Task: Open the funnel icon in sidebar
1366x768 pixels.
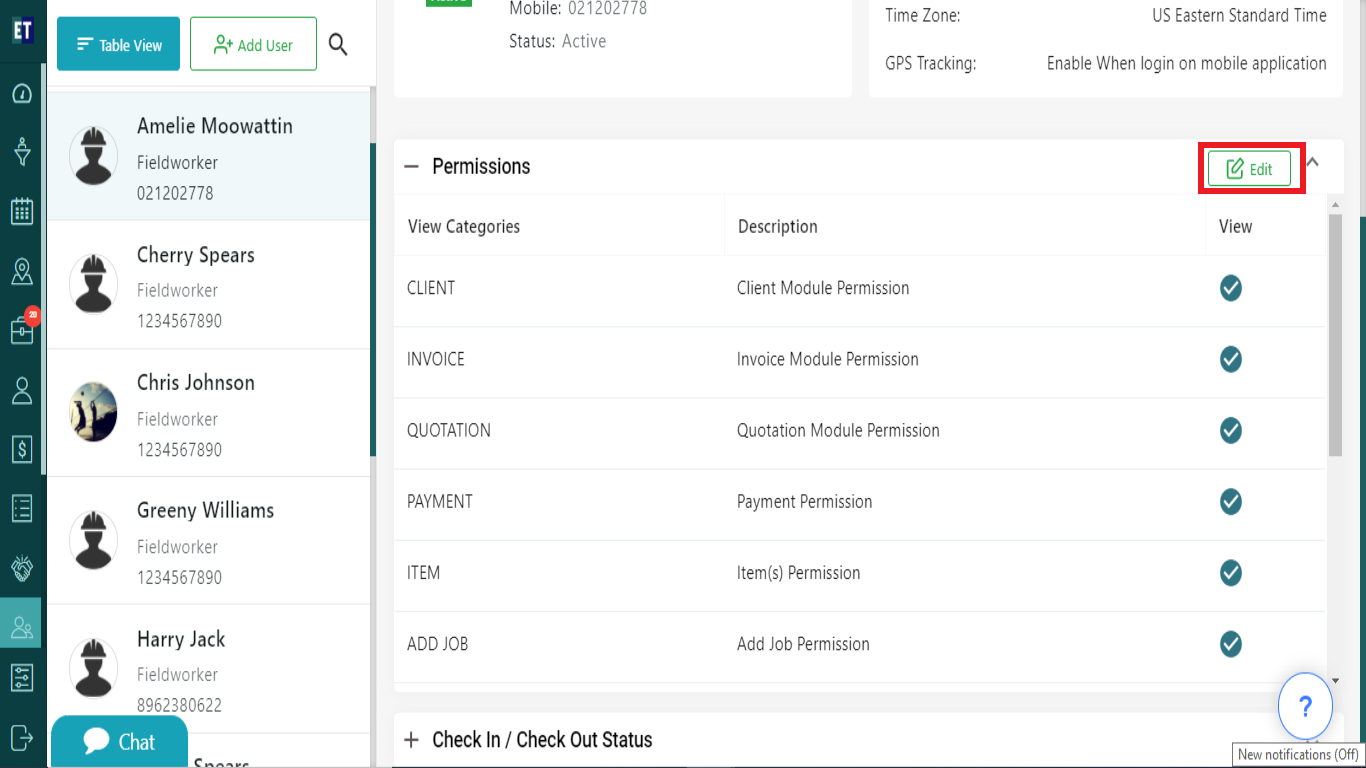Action: (22, 153)
